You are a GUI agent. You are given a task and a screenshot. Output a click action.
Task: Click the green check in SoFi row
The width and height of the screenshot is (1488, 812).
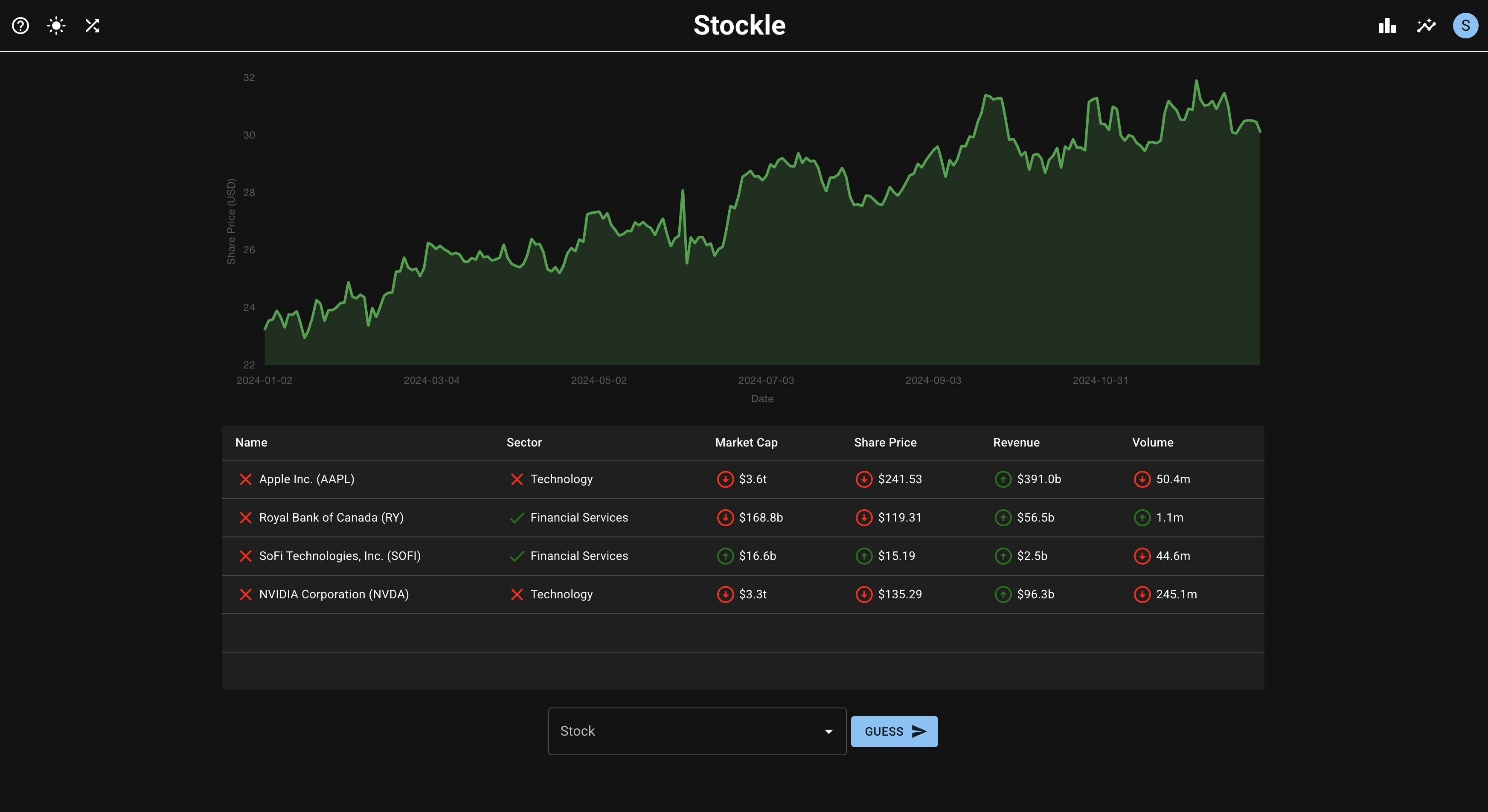click(517, 556)
